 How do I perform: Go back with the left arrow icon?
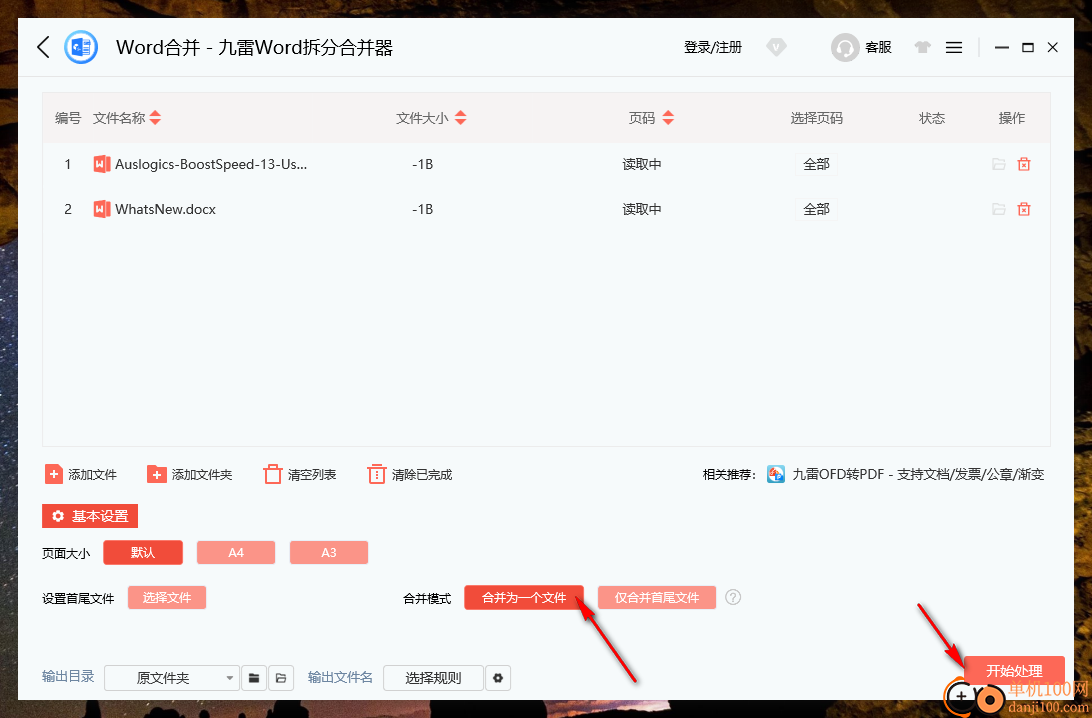click(x=43, y=47)
